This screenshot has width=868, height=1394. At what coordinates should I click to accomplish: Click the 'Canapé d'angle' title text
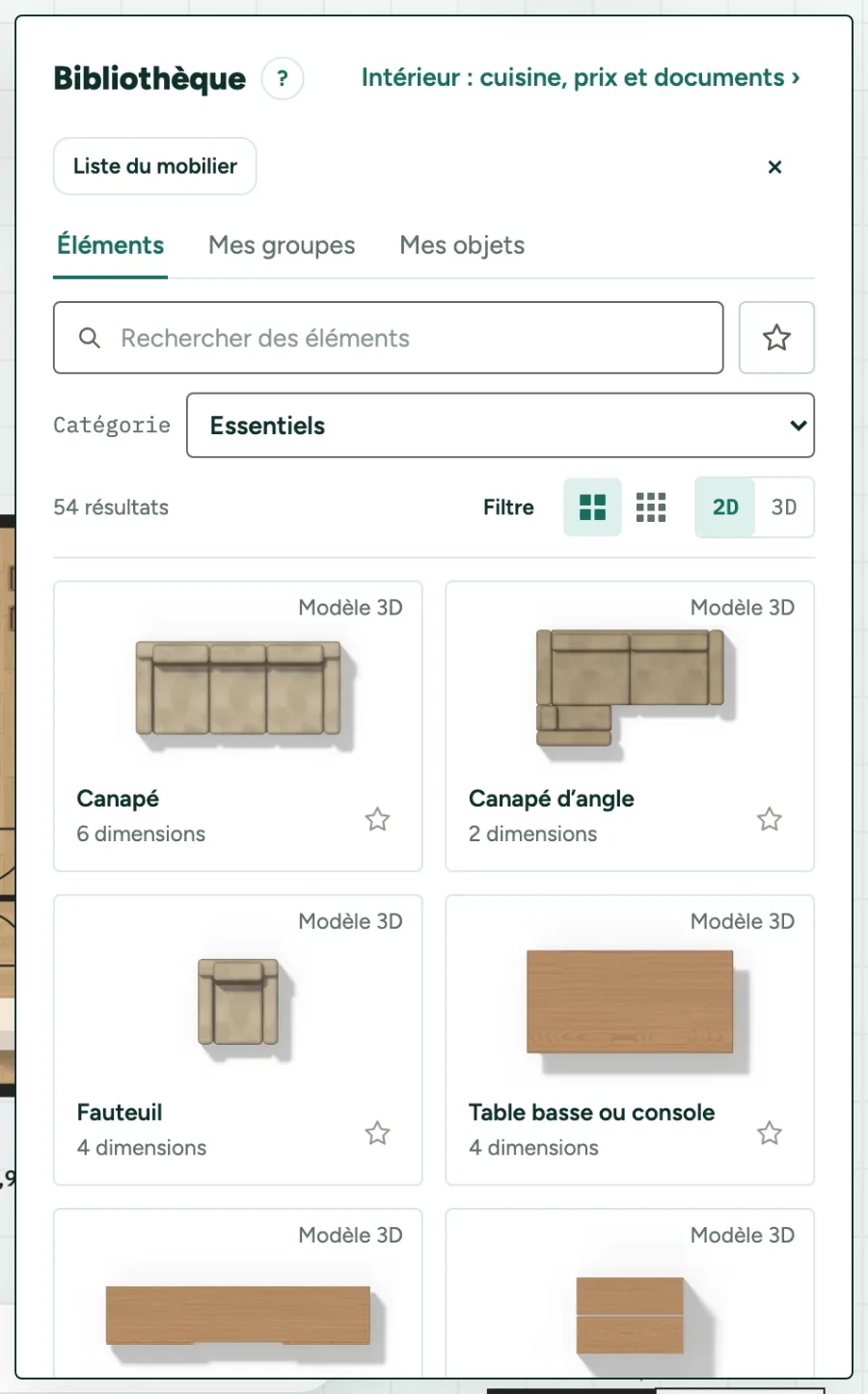552,799
